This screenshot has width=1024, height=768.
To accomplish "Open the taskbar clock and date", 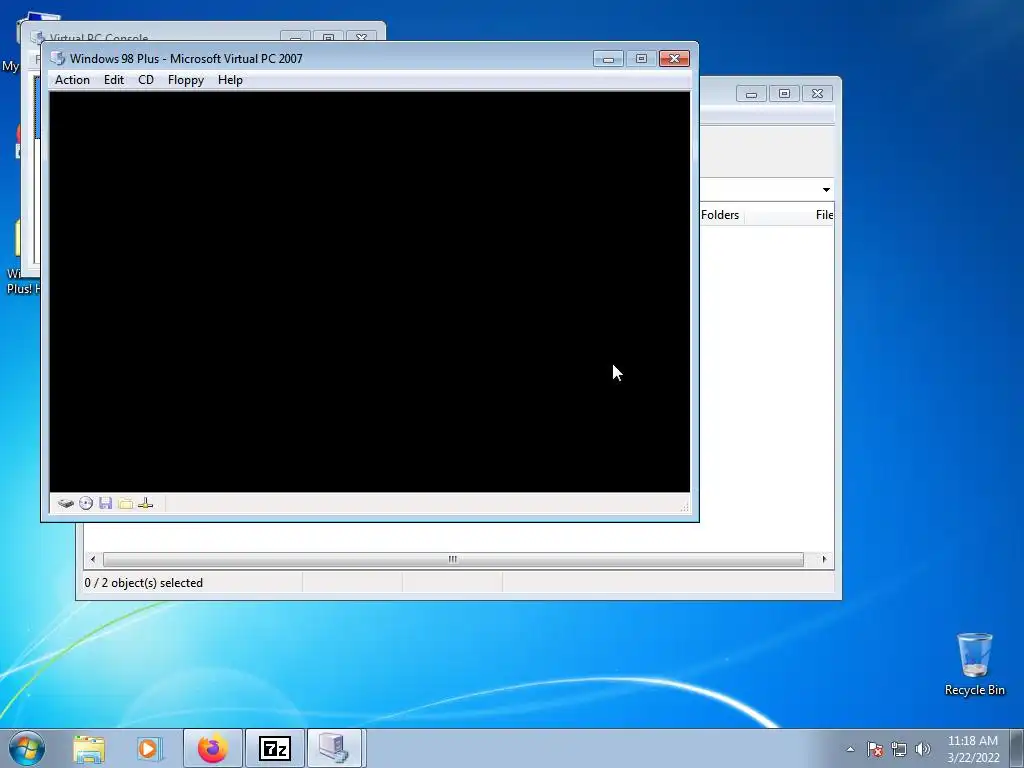I will tap(973, 749).
